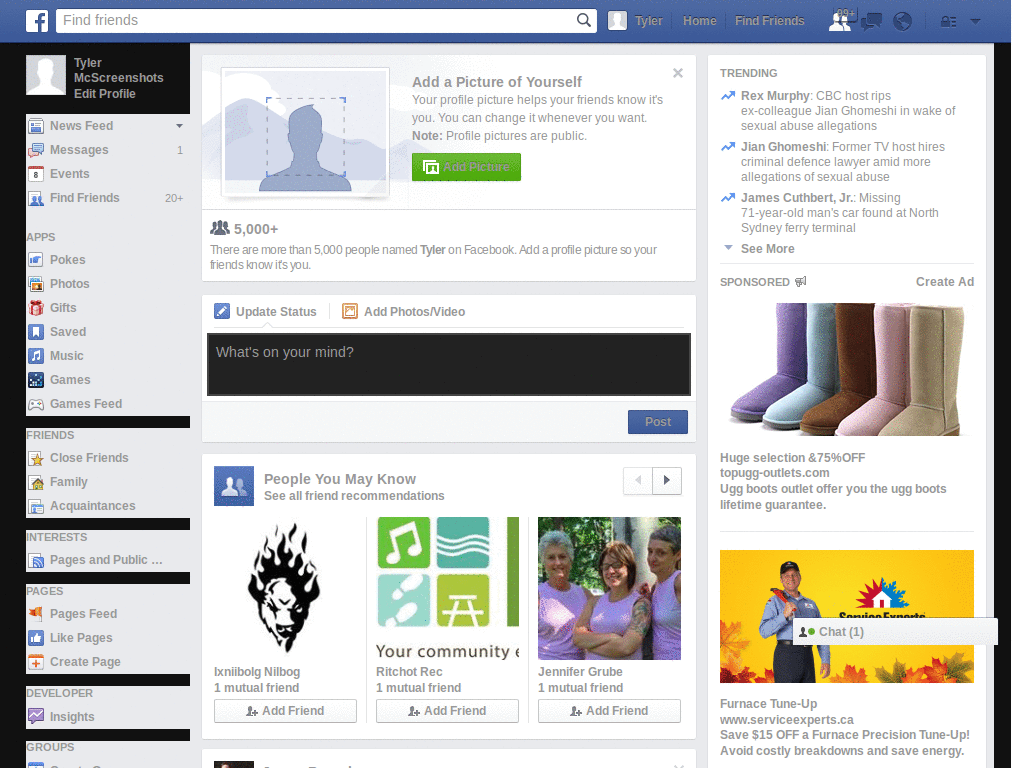Click the Furnace Tune-Up ad image
The height and width of the screenshot is (768, 1024).
click(846, 616)
